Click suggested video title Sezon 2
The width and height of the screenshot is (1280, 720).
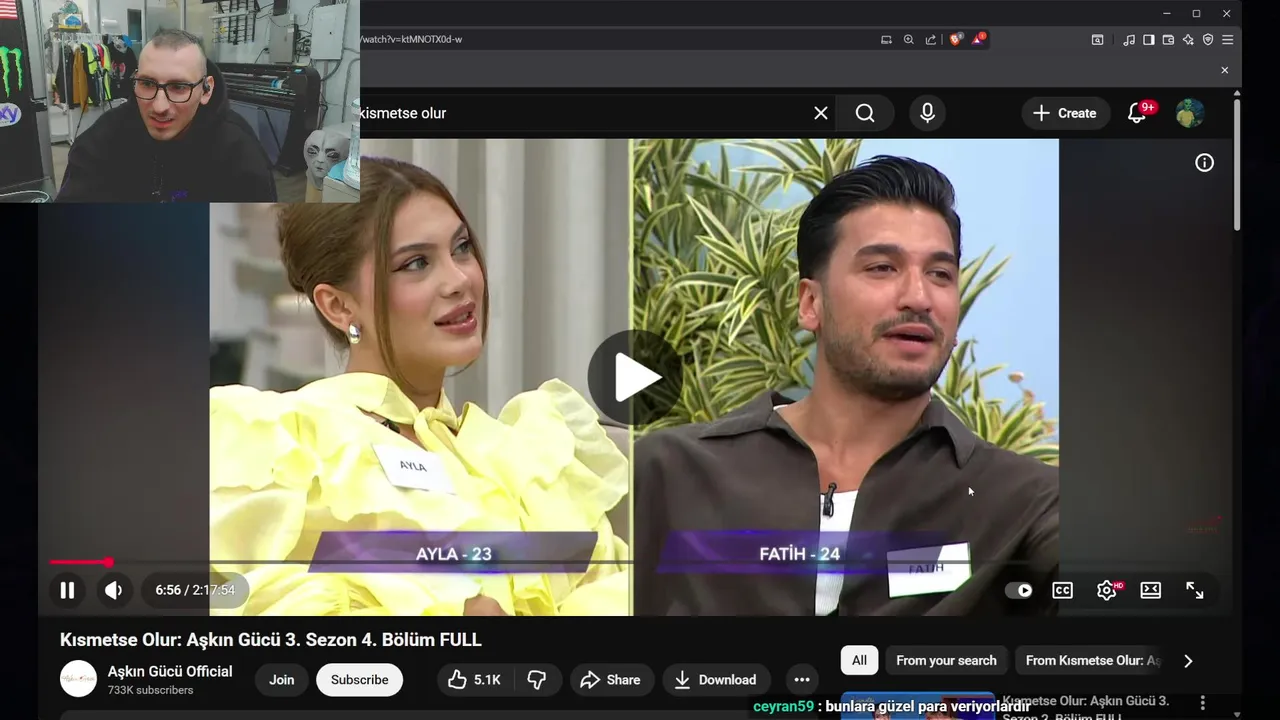click(1086, 708)
